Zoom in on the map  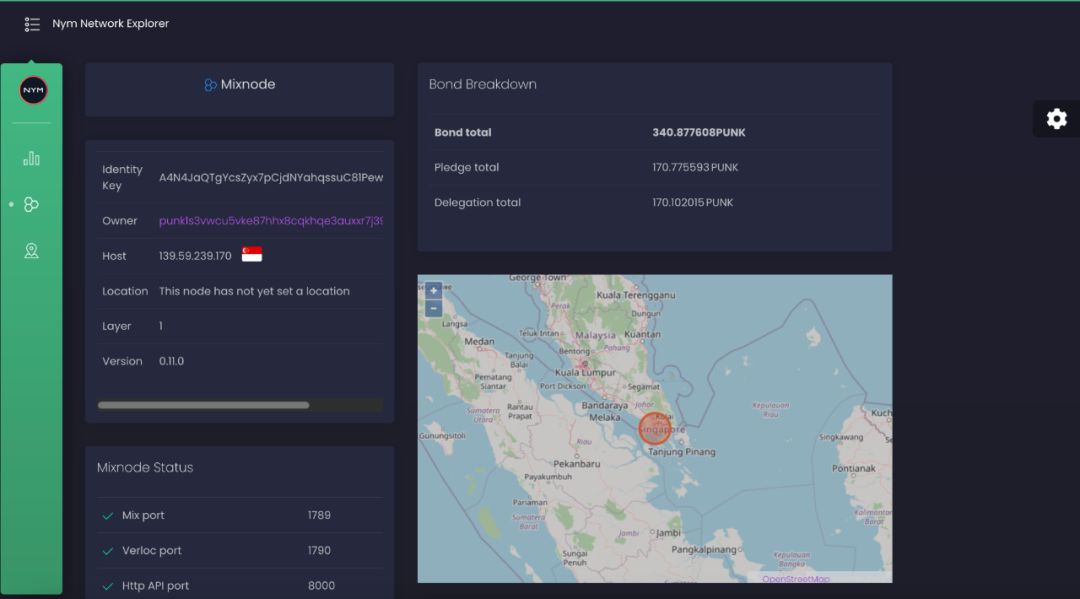(433, 291)
